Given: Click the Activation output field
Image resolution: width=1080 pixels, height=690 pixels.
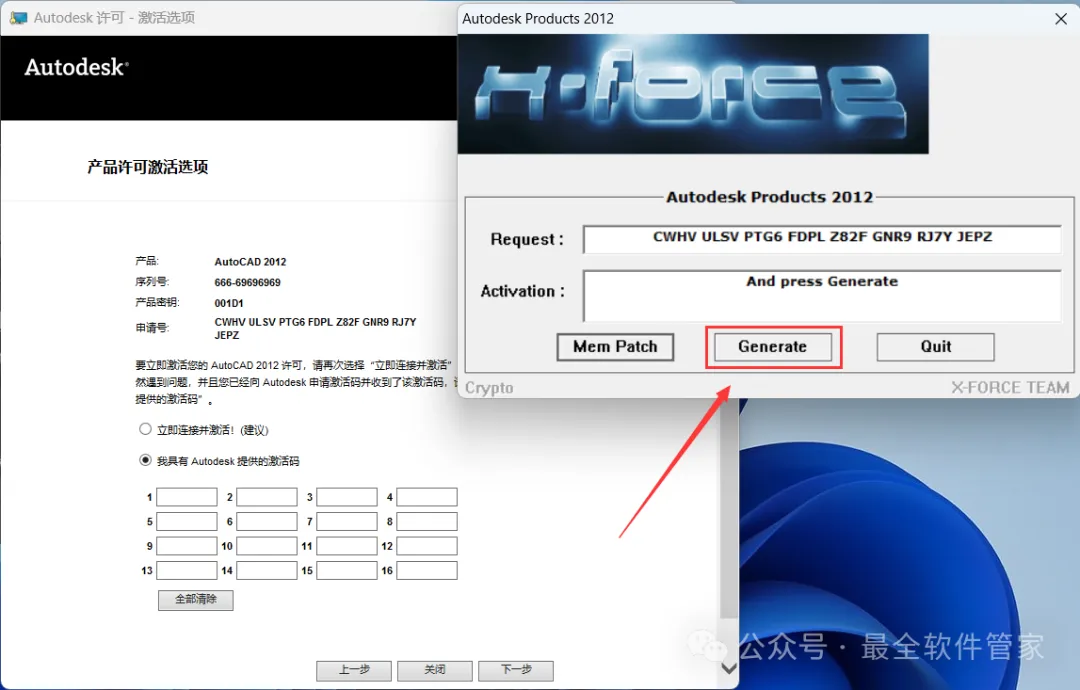Looking at the screenshot, I should 822,295.
